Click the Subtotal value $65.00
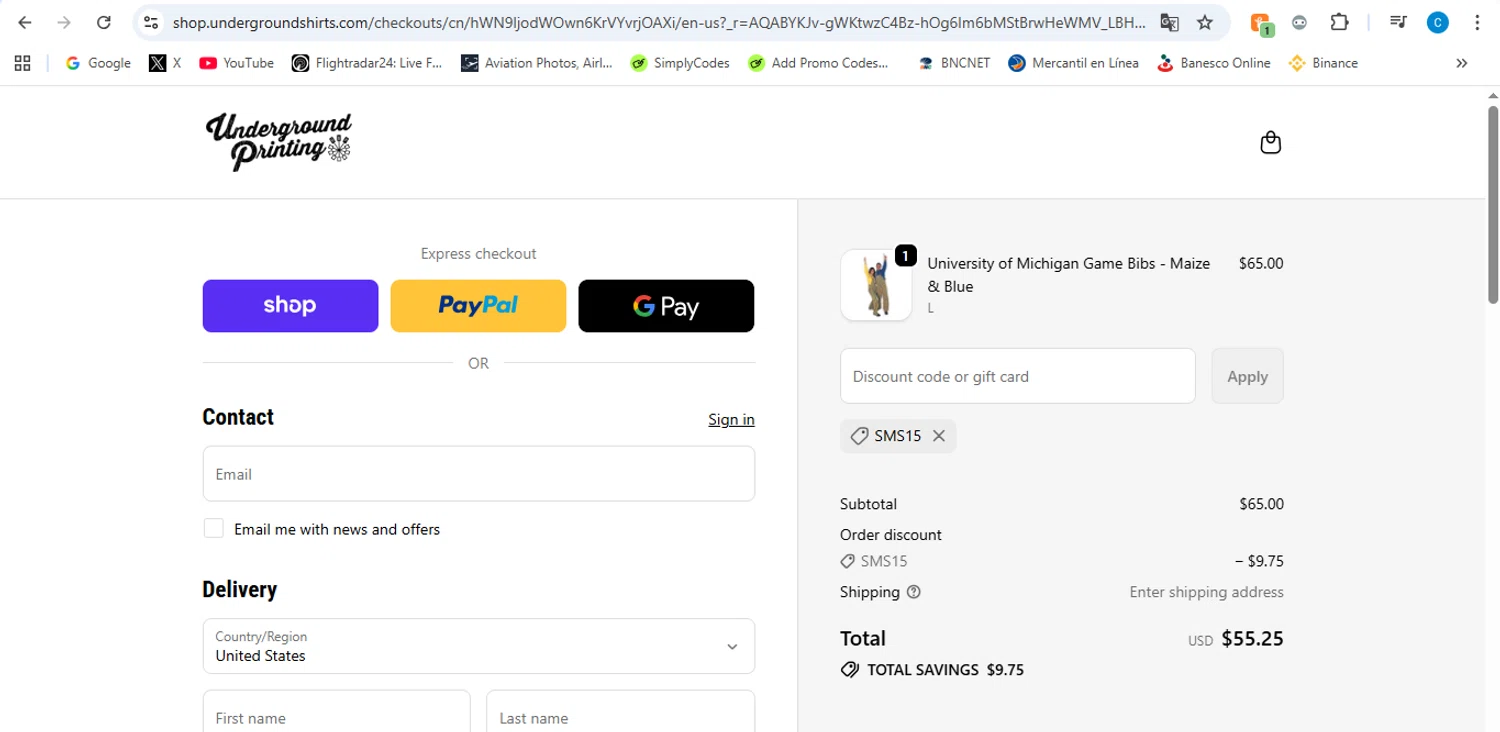Screen dimensions: 1500x732 click(x=1261, y=504)
